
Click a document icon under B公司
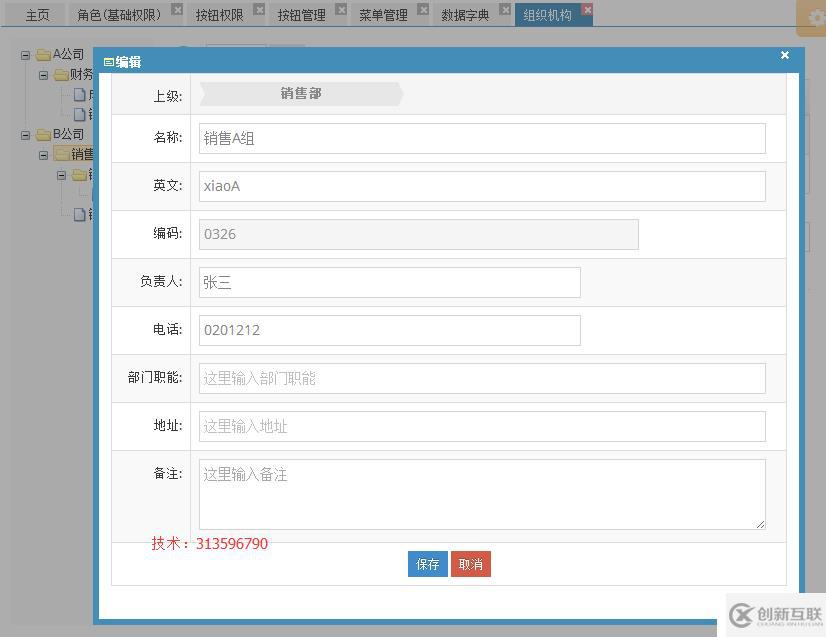[78, 214]
